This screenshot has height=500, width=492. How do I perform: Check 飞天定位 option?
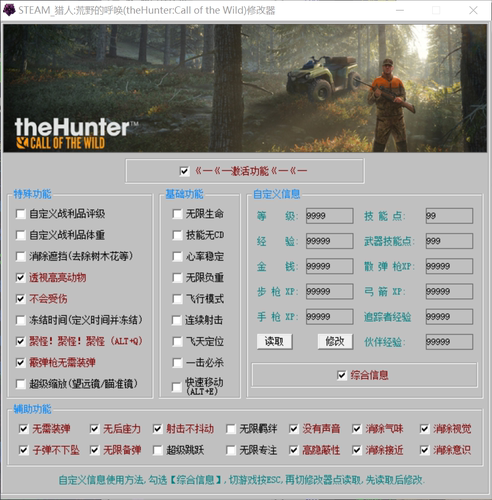point(177,341)
